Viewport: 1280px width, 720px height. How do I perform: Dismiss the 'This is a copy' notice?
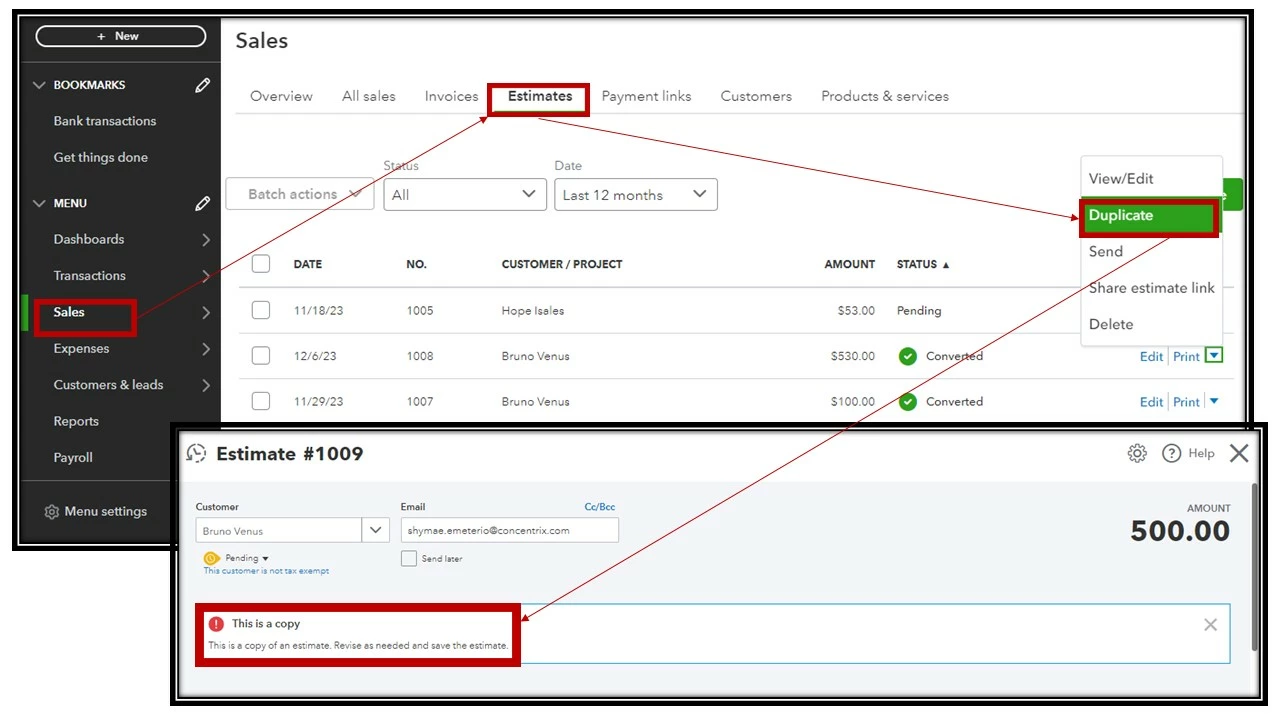[x=1210, y=625]
